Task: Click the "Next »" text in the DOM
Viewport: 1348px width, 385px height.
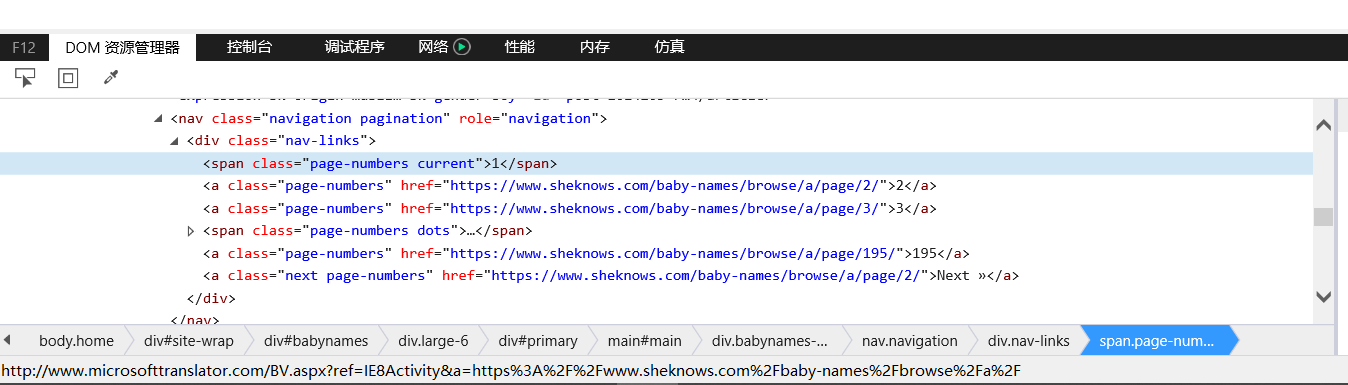Action: tap(960, 276)
